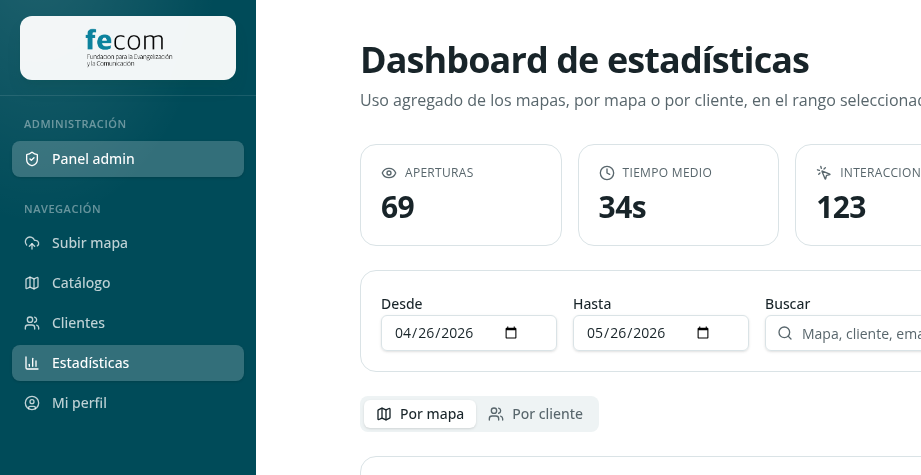Image resolution: width=921 pixels, height=475 pixels.
Task: Open the Catálogo section
Action: [128, 283]
